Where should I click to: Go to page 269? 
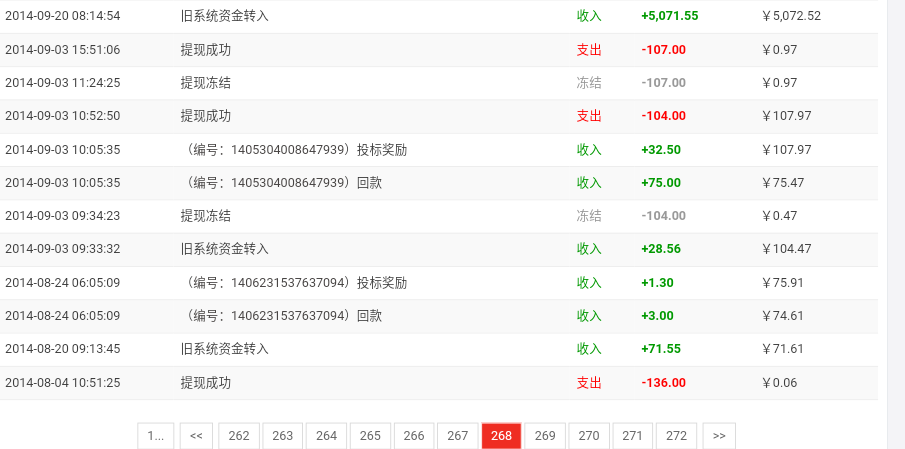(x=545, y=436)
